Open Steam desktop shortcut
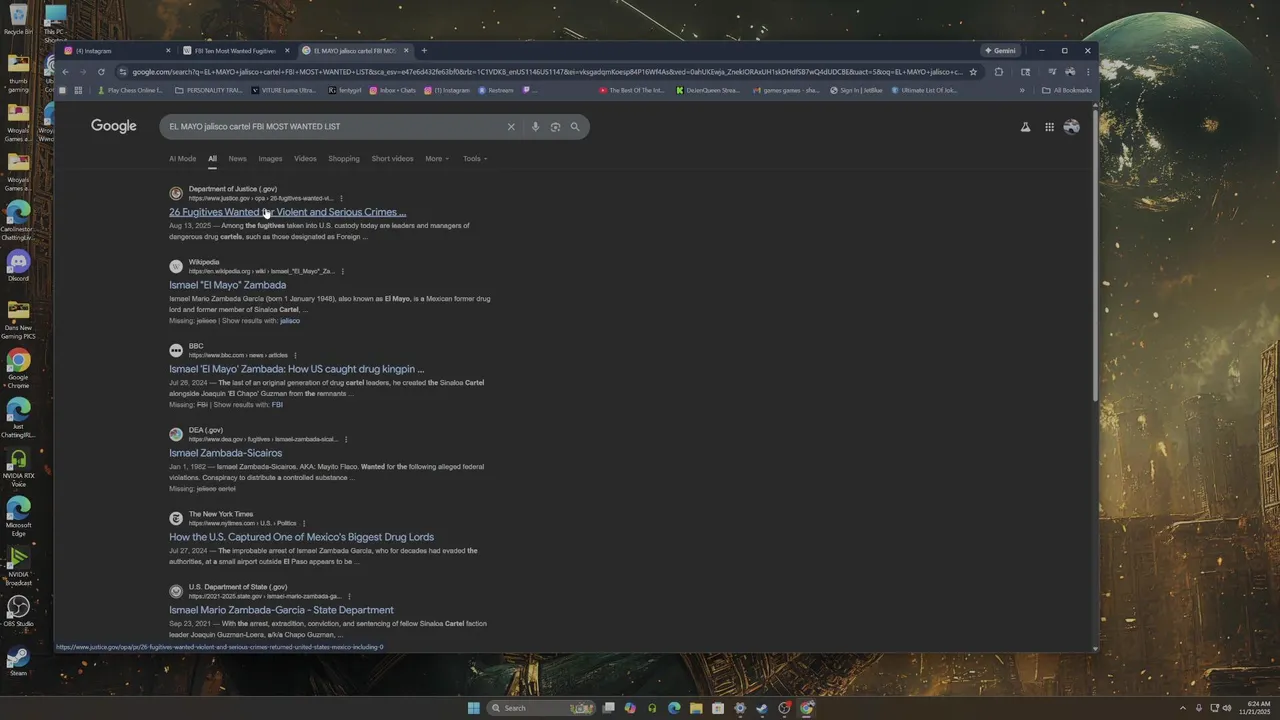Screen dimensions: 1280x720 point(18,661)
